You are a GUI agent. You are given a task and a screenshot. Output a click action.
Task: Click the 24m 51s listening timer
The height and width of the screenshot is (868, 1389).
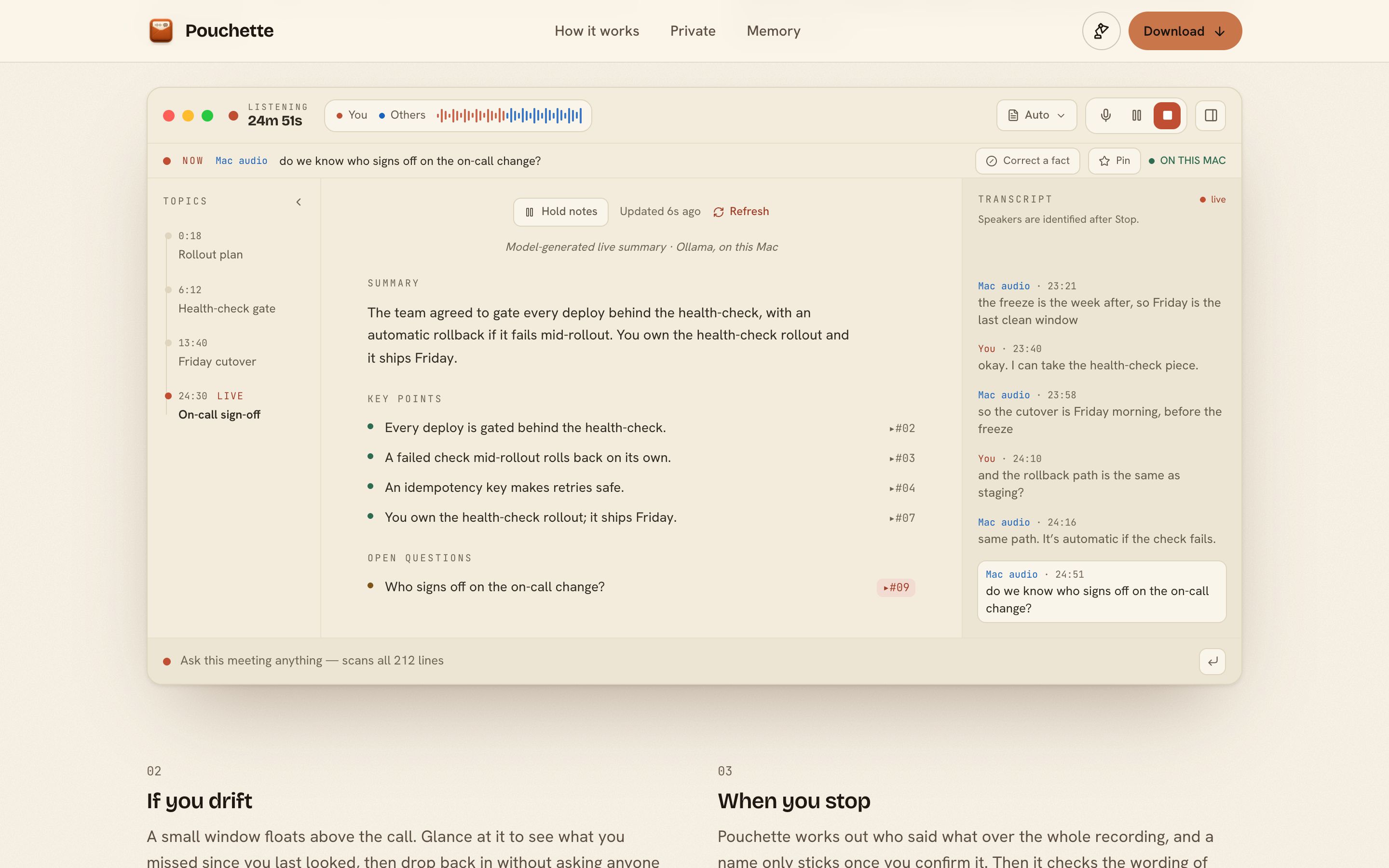point(275,121)
